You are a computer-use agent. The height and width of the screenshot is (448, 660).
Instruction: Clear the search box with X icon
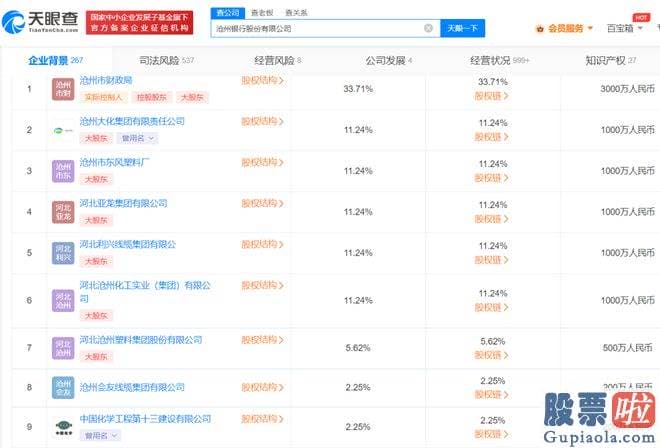[428, 28]
